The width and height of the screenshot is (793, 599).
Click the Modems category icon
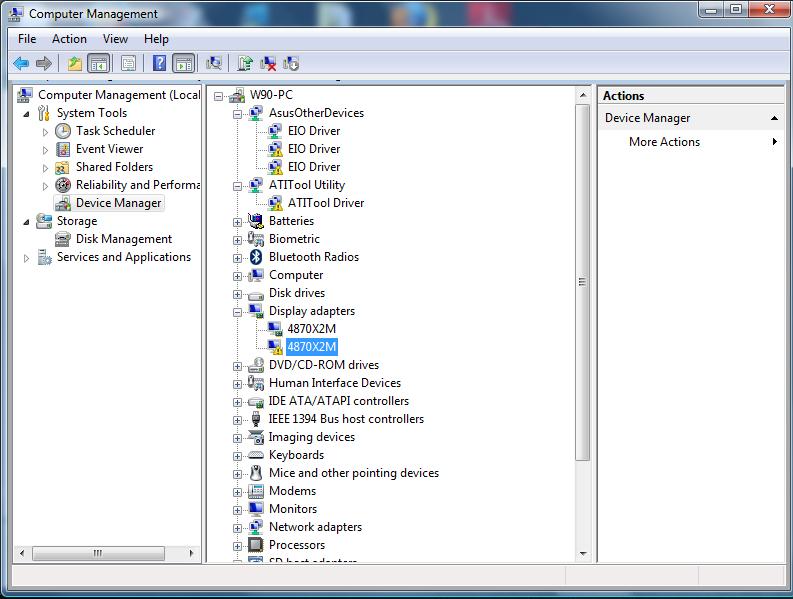tap(256, 491)
